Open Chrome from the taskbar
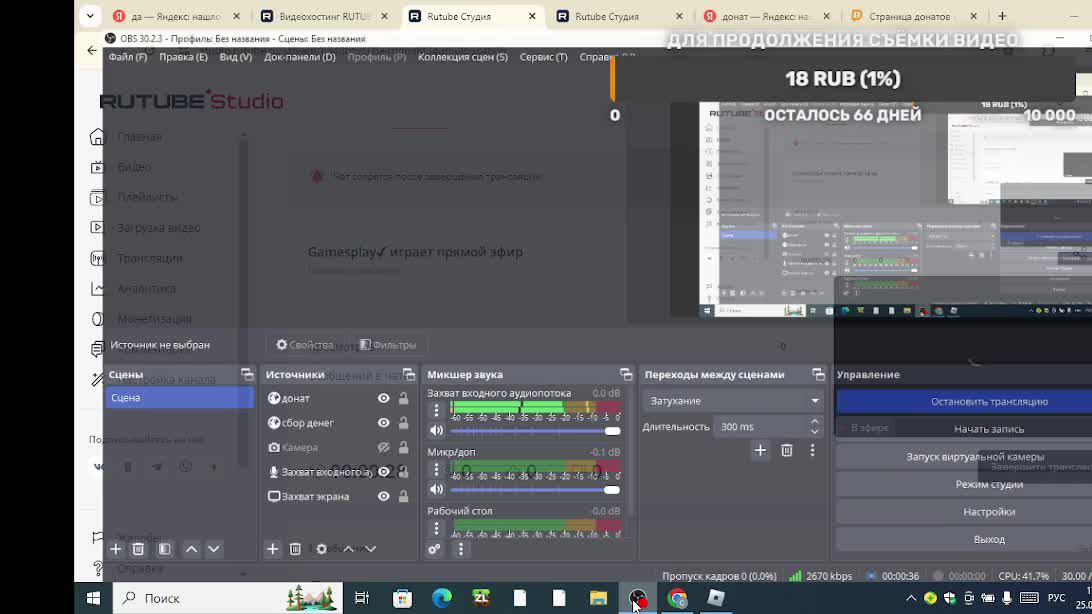 (677, 598)
